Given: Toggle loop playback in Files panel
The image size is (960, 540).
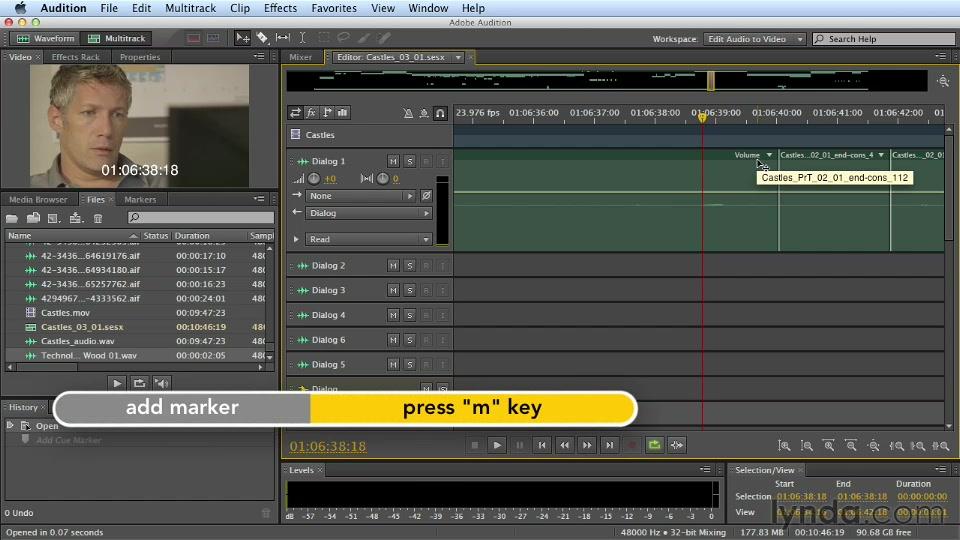Looking at the screenshot, I should point(139,383).
